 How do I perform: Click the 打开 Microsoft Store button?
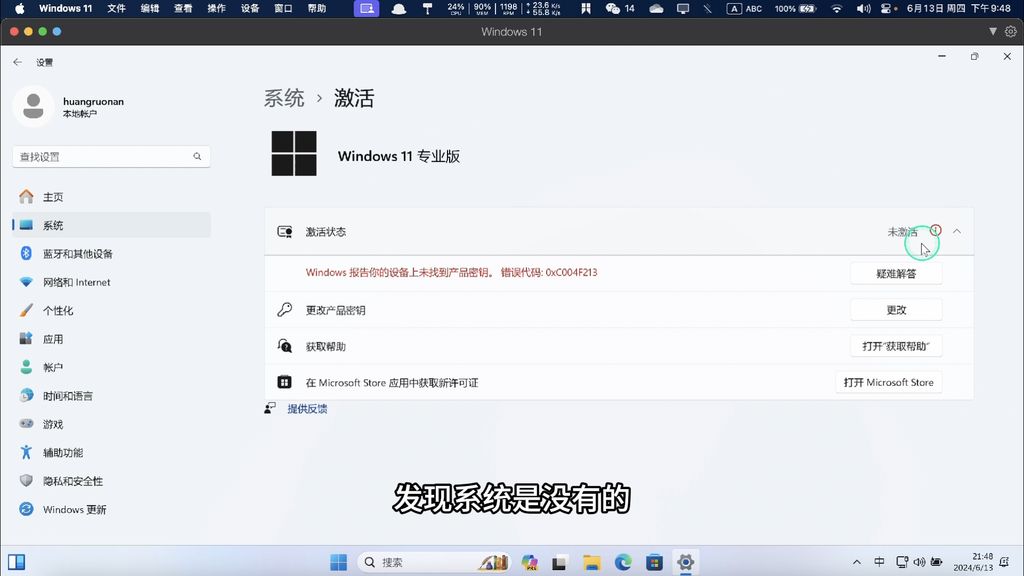tap(888, 382)
